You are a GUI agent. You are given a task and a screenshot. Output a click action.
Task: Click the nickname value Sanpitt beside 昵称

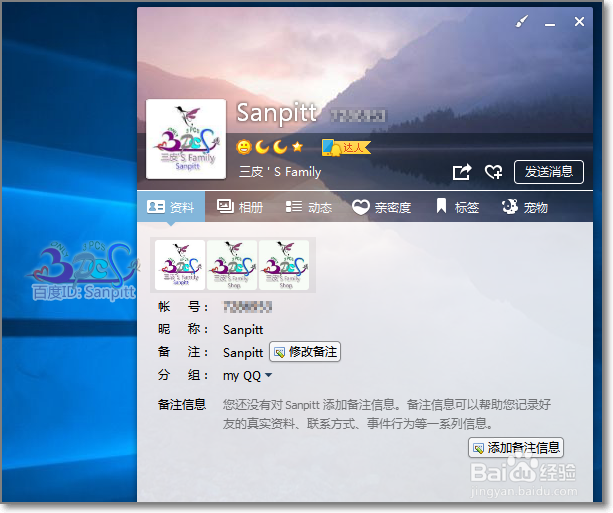coord(243,330)
